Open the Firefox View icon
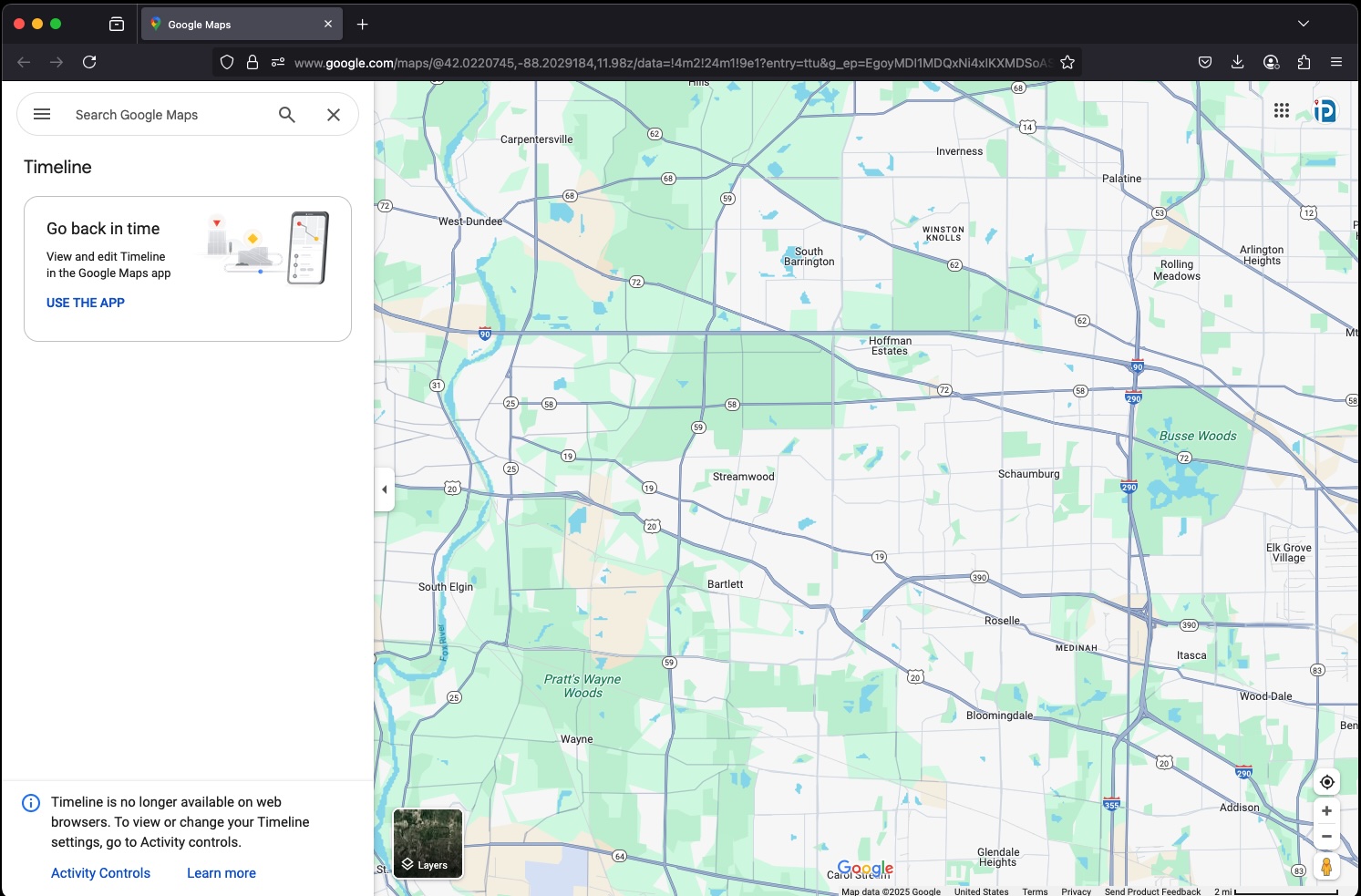This screenshot has width=1361, height=896. [117, 25]
